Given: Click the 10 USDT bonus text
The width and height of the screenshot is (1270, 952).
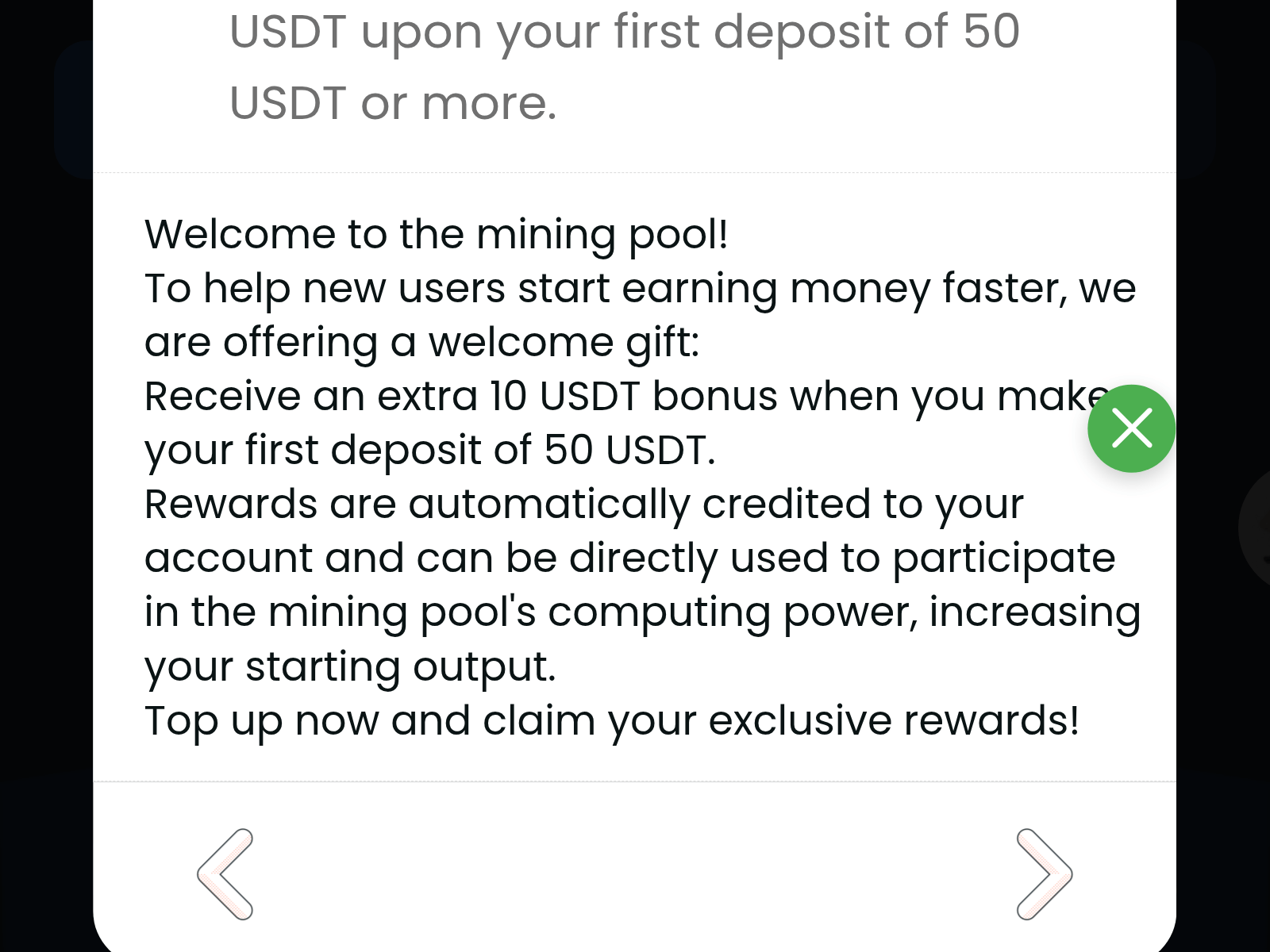Looking at the screenshot, I should click(x=556, y=395).
